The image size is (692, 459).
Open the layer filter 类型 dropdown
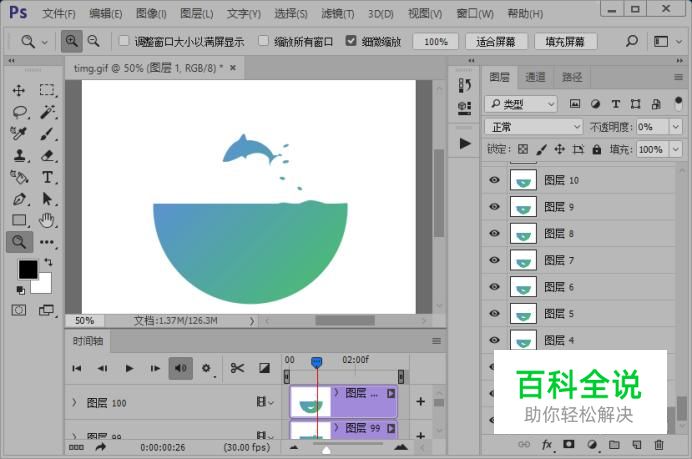[521, 104]
